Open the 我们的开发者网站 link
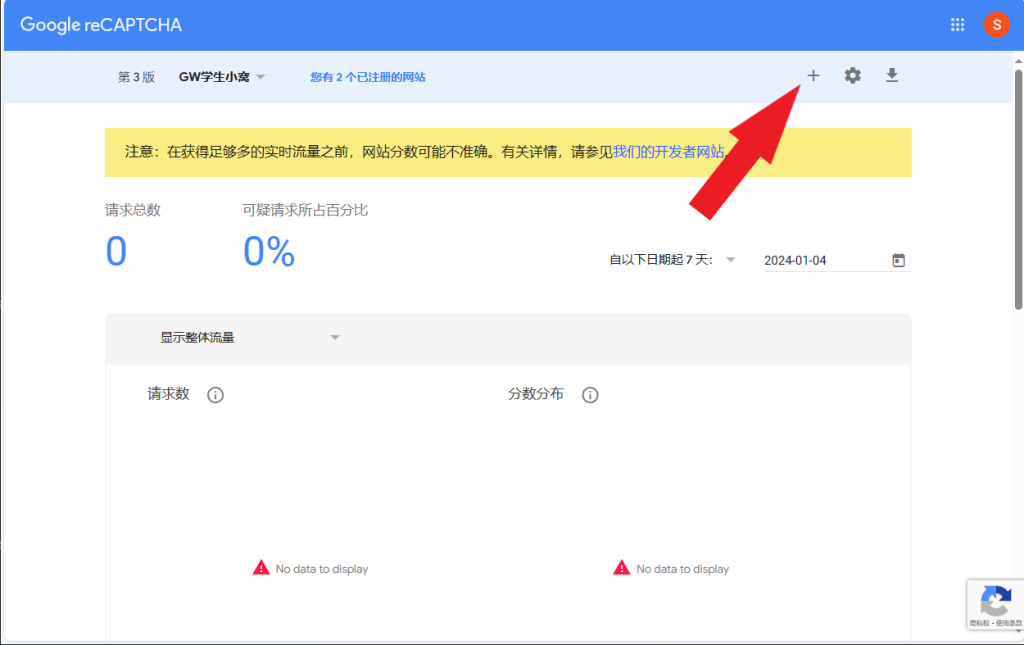 (669, 152)
